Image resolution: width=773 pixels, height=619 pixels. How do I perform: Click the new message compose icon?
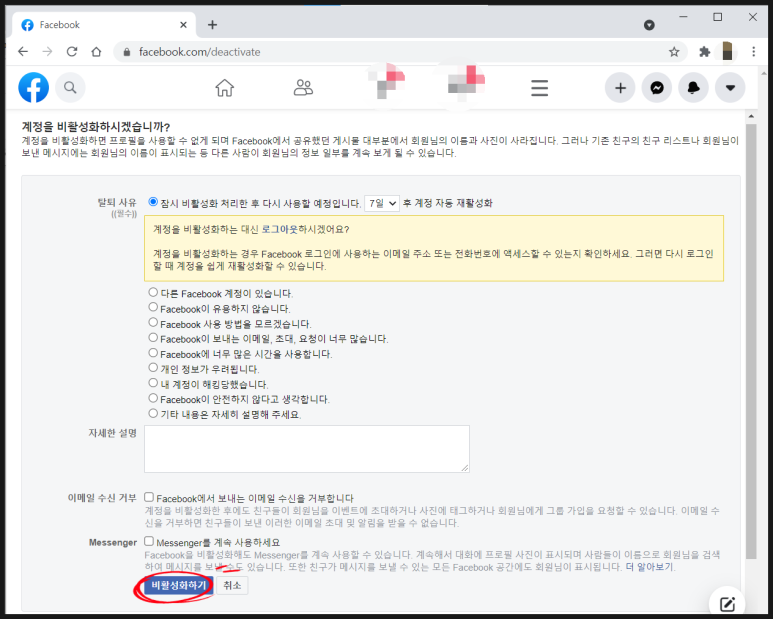[727, 604]
